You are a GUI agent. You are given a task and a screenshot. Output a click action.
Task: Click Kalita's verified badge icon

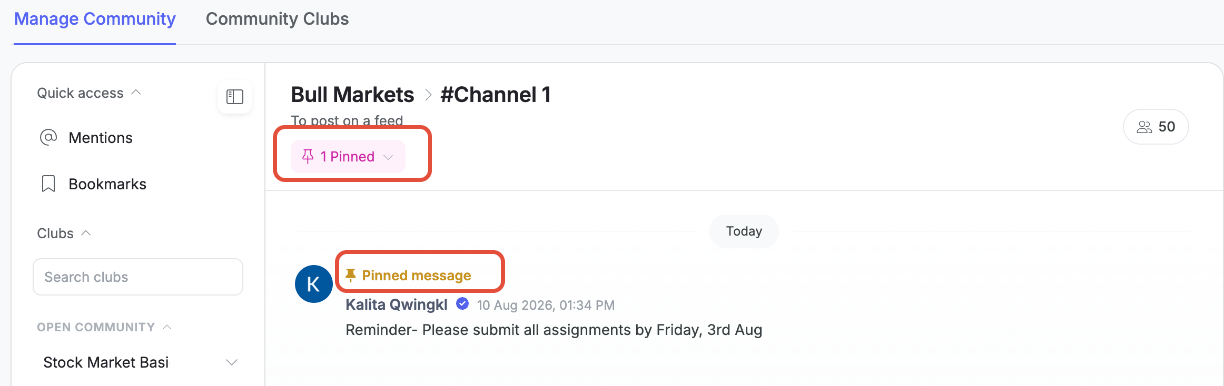(462, 304)
